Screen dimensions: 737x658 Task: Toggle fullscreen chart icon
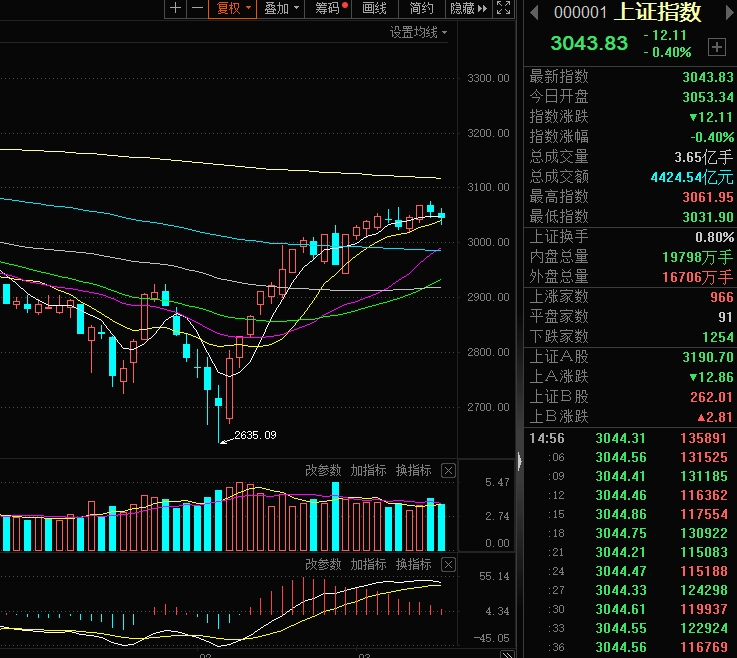503,8
